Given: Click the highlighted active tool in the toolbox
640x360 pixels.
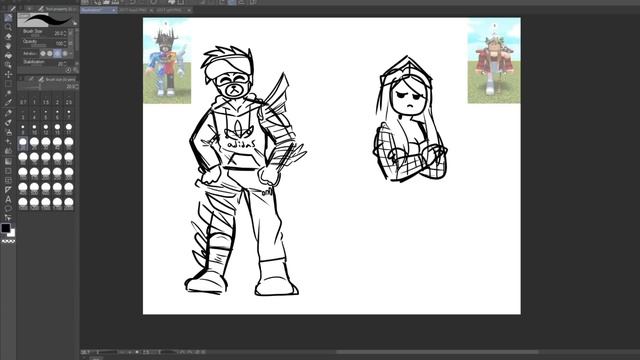Looking at the screenshot, I should click(8, 18).
